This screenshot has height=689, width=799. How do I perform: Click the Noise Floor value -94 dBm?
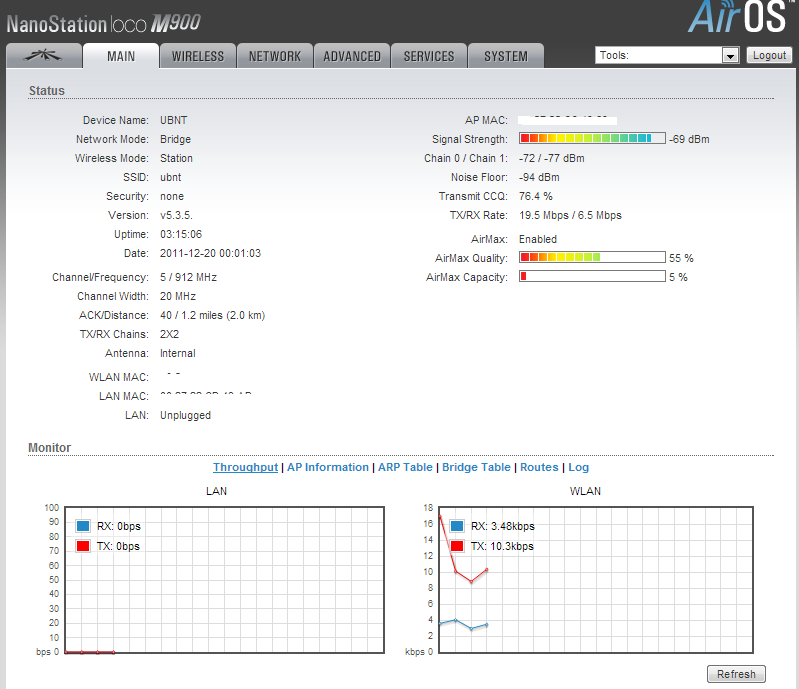(539, 177)
